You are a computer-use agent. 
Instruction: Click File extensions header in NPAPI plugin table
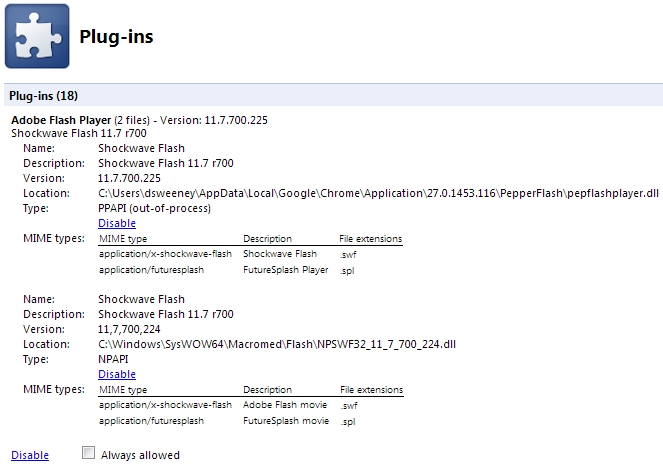[372, 390]
